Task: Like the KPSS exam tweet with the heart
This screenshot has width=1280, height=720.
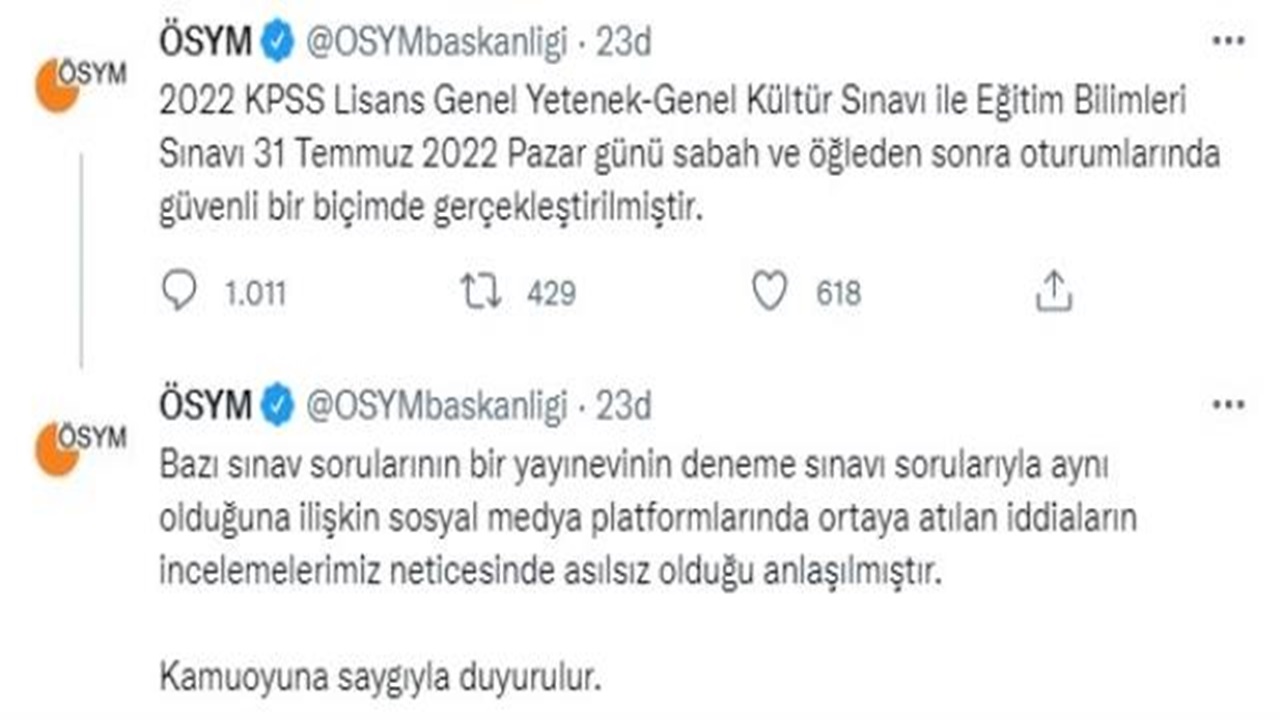Action: pyautogui.click(x=769, y=292)
